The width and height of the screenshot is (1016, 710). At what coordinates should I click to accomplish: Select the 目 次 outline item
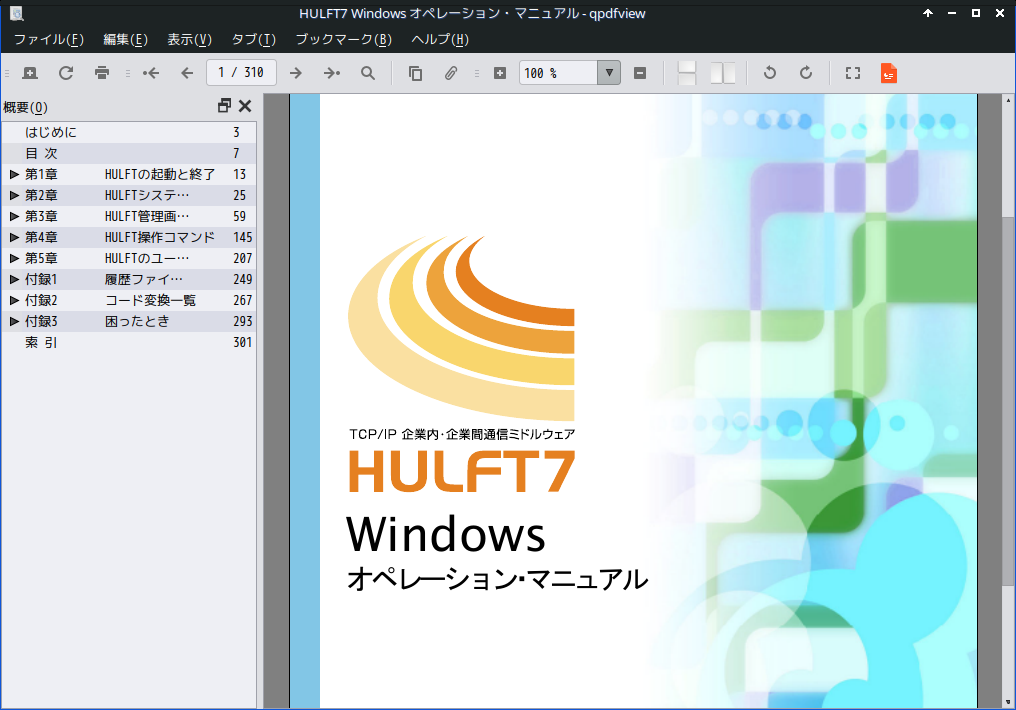(41, 154)
